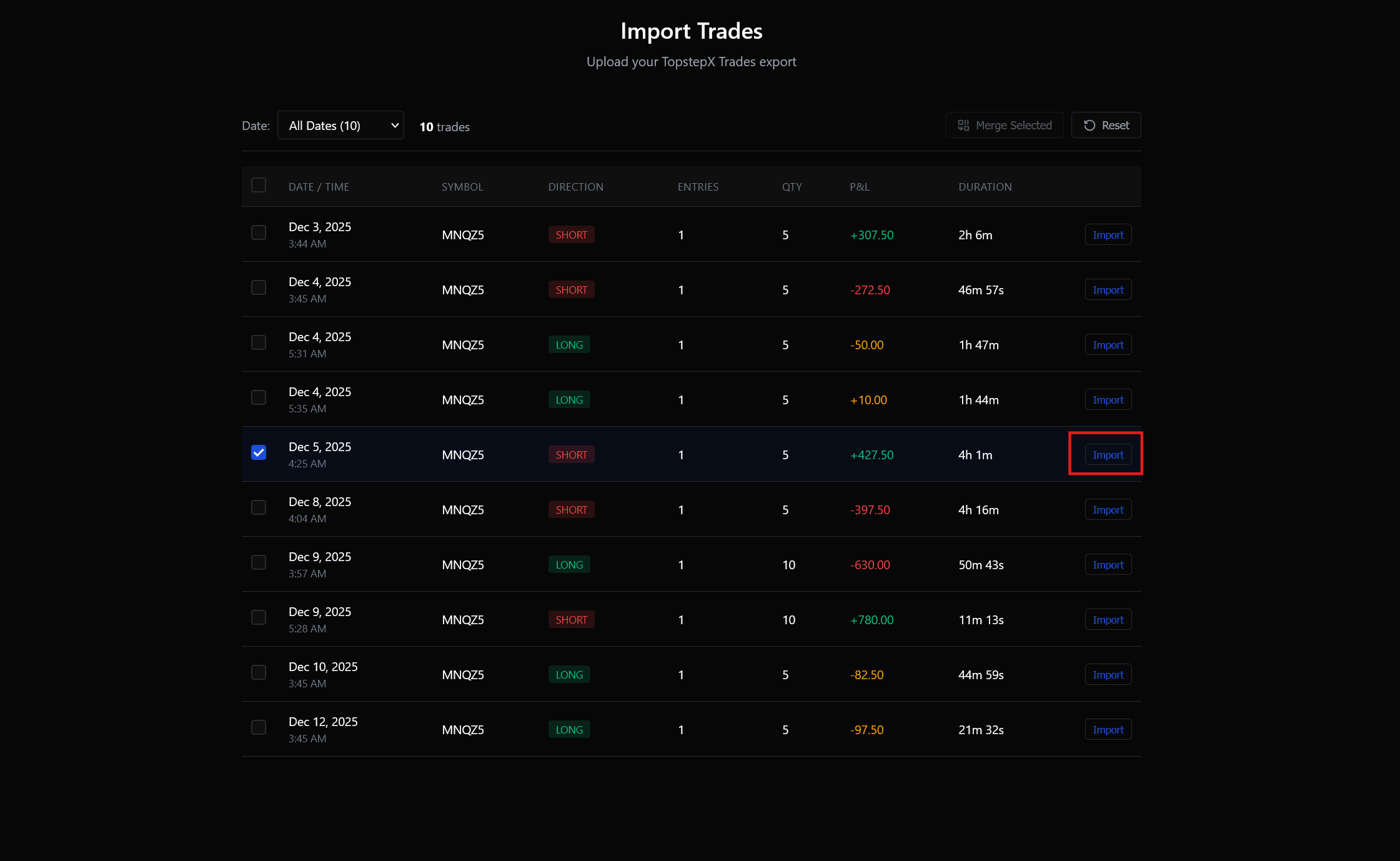Toggle the select-all checkbox in the table header
Viewport: 1400px width, 861px height.
click(x=259, y=185)
